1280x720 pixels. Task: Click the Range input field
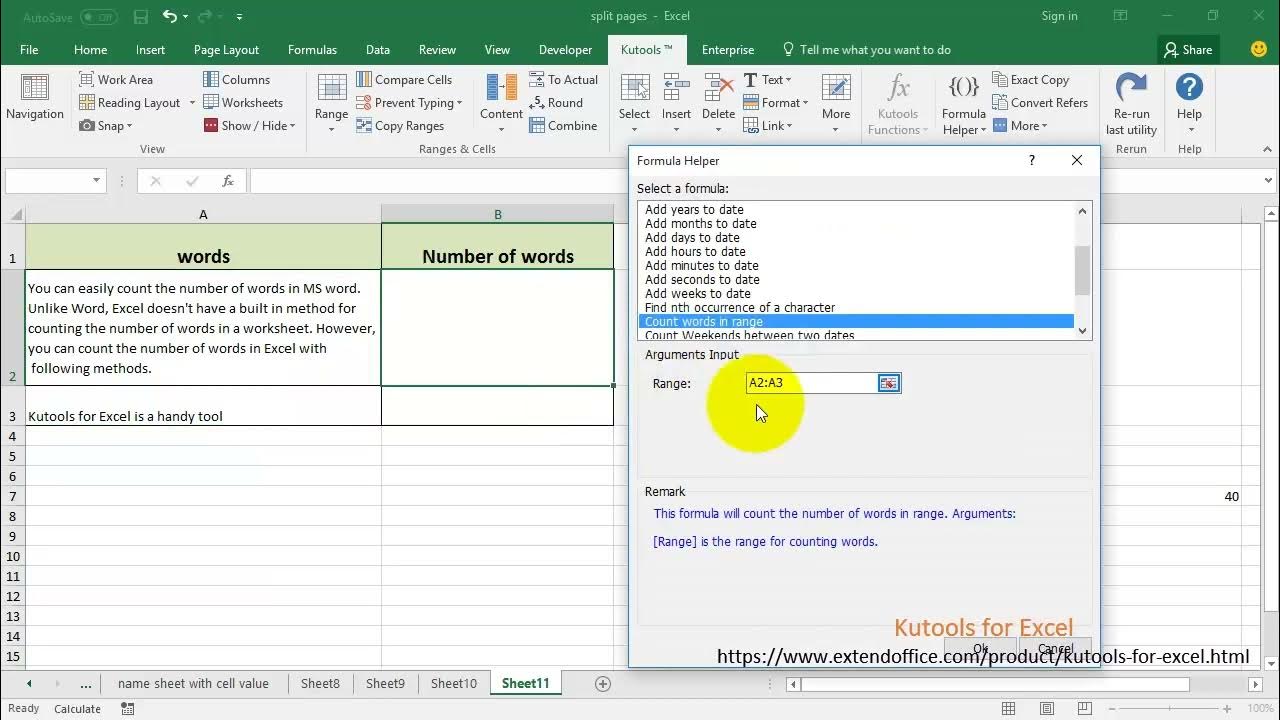coord(812,383)
